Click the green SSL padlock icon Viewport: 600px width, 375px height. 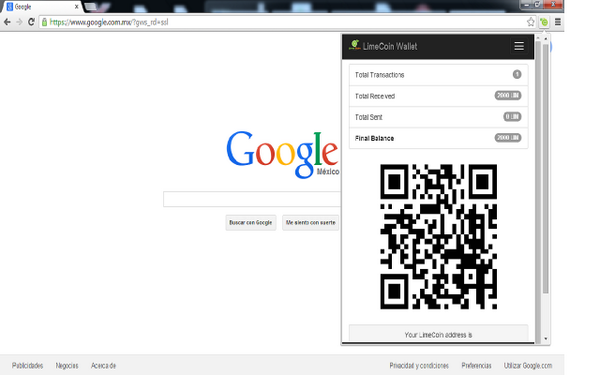[44, 22]
